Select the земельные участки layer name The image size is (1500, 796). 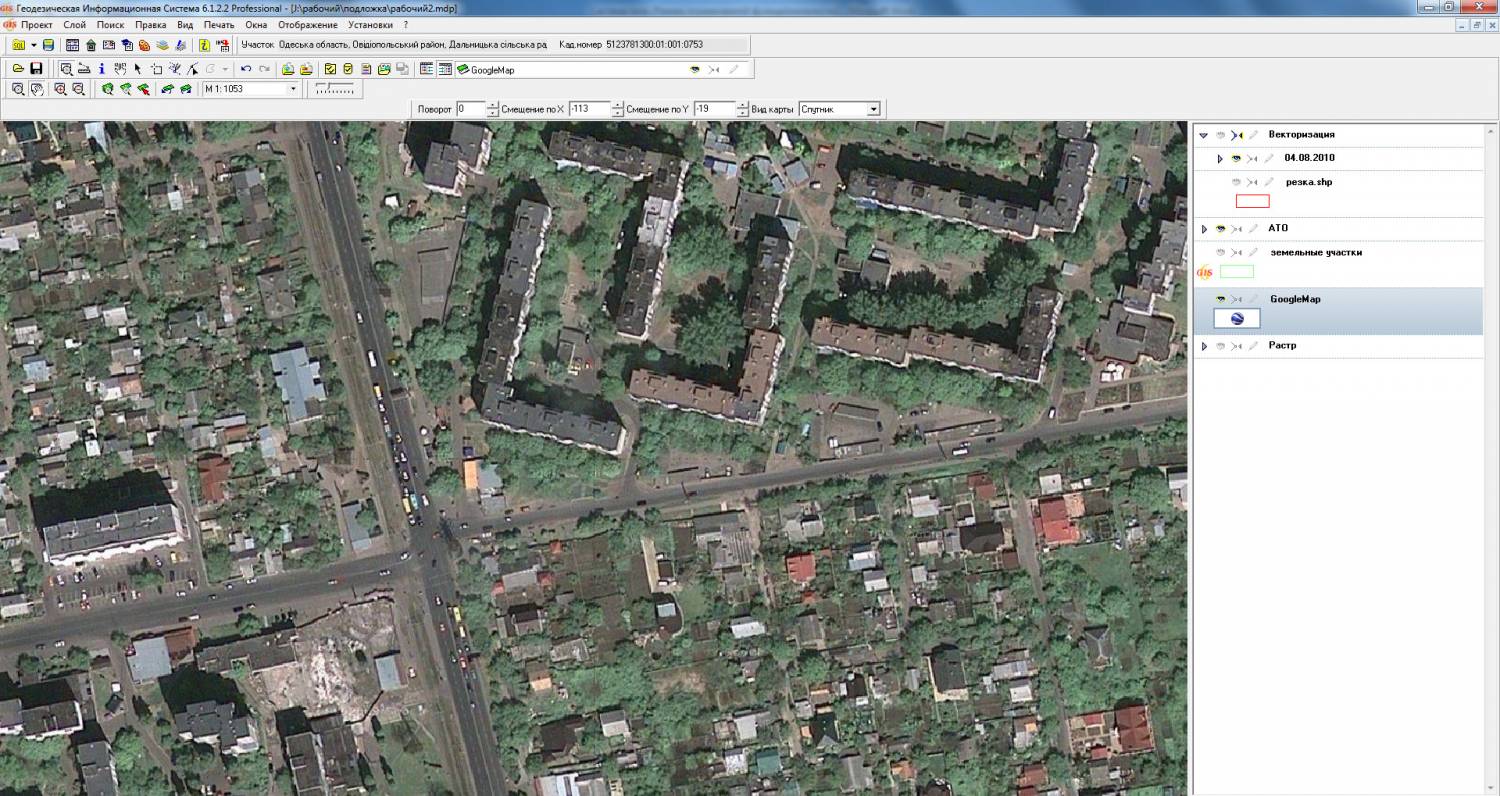coord(1316,252)
